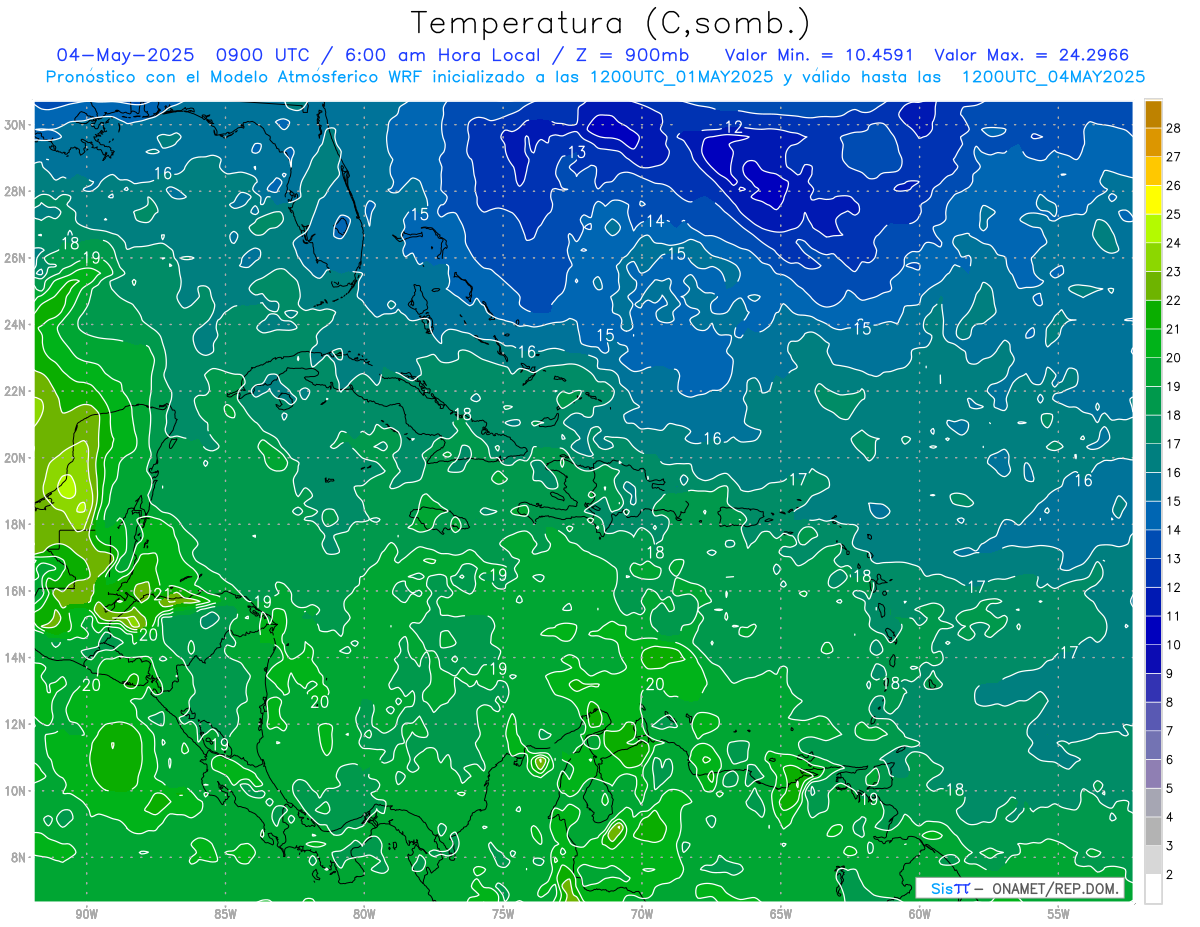Click the "22N" latitude axis label
Viewport: 1200px width, 927px height.
17,391
